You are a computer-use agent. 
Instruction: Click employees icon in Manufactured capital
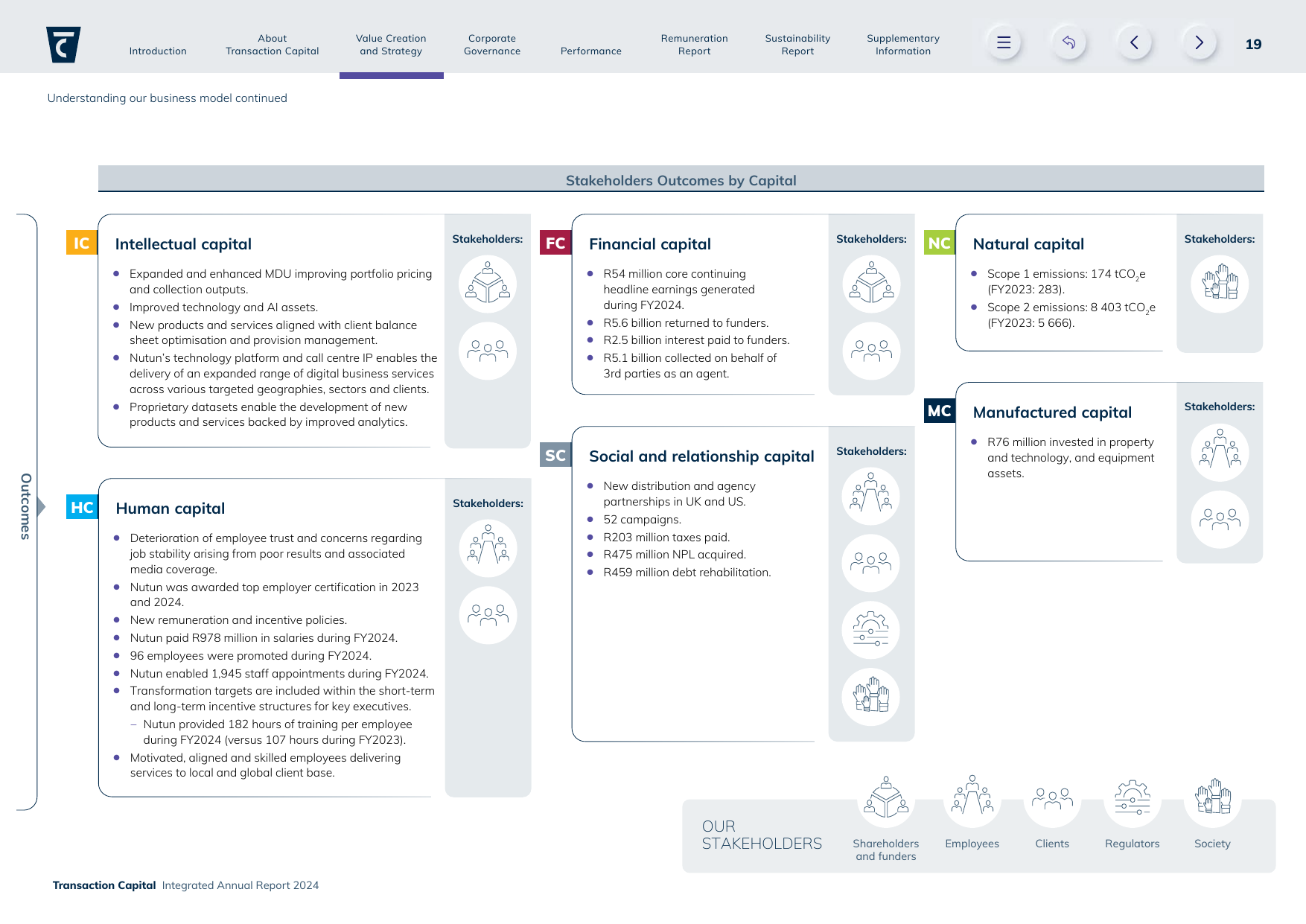tap(1220, 453)
